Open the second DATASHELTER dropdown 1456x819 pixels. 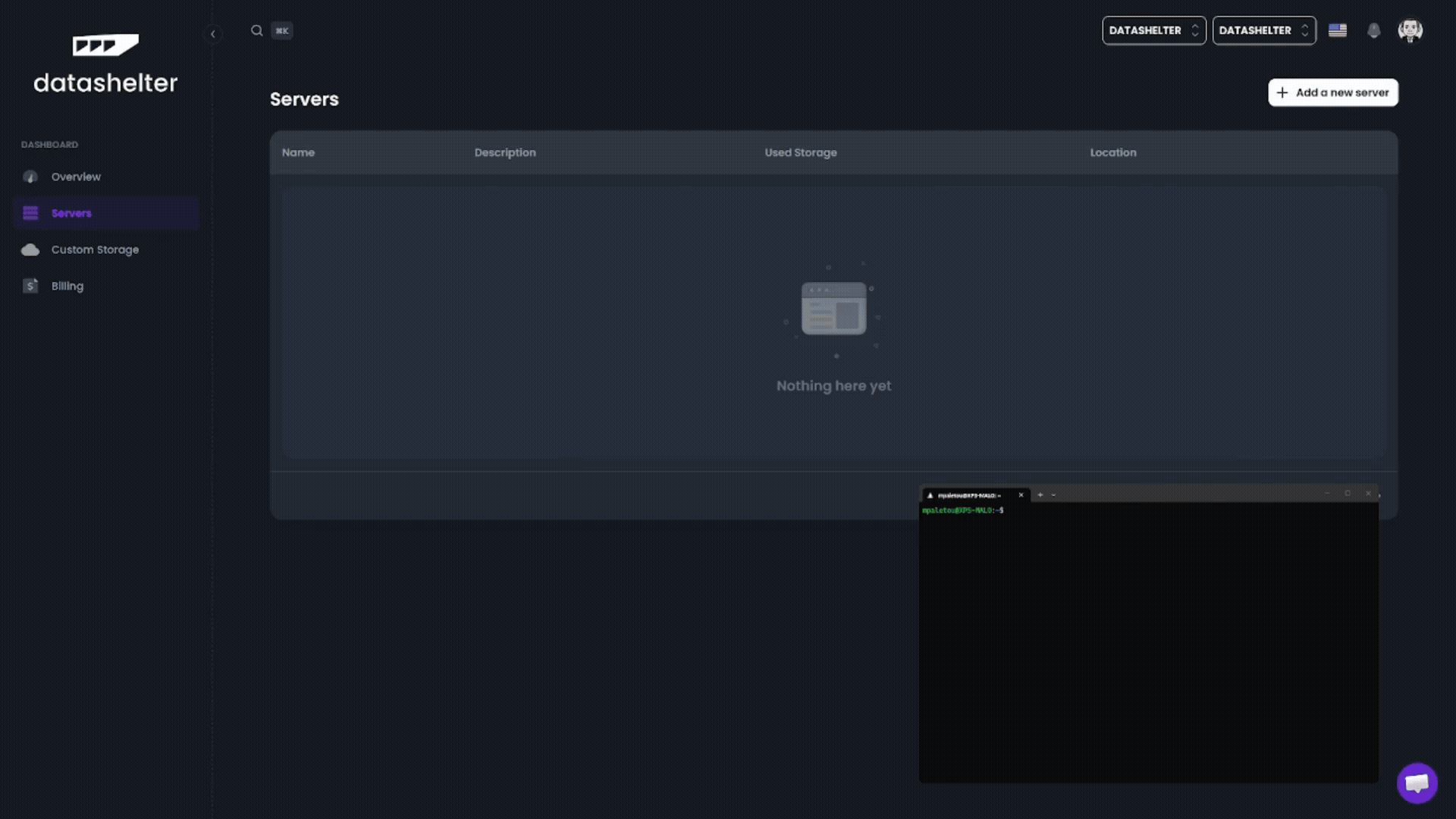(x=1263, y=30)
